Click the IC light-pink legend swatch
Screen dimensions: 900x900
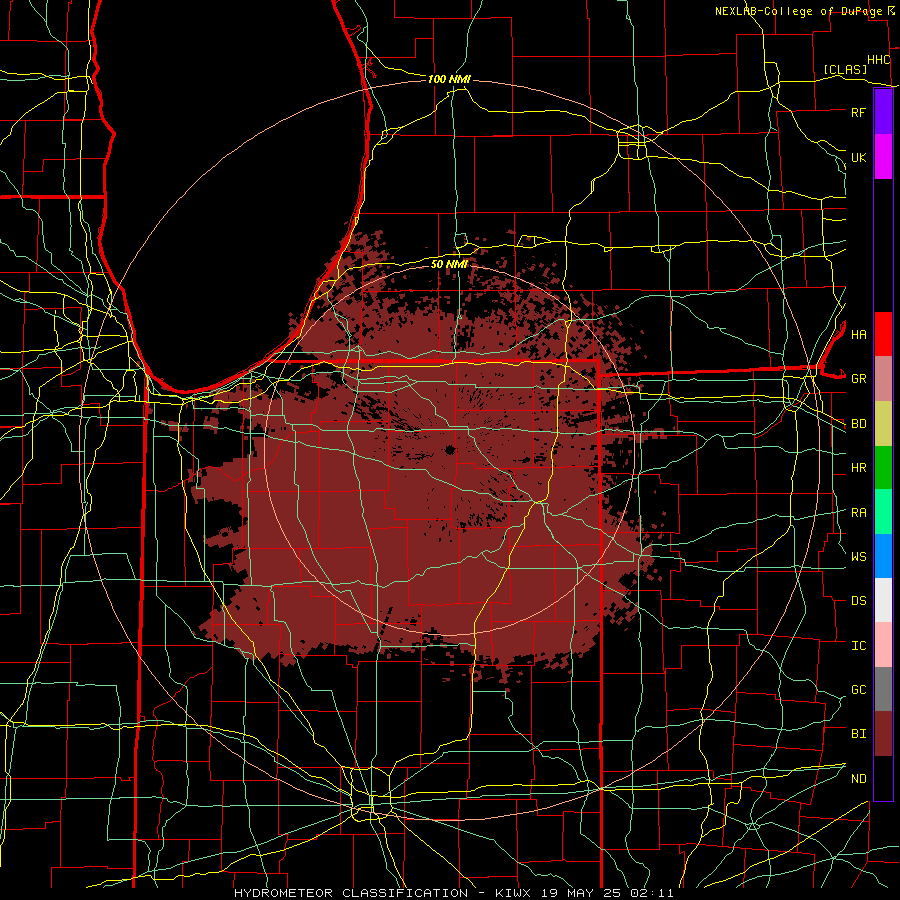883,645
